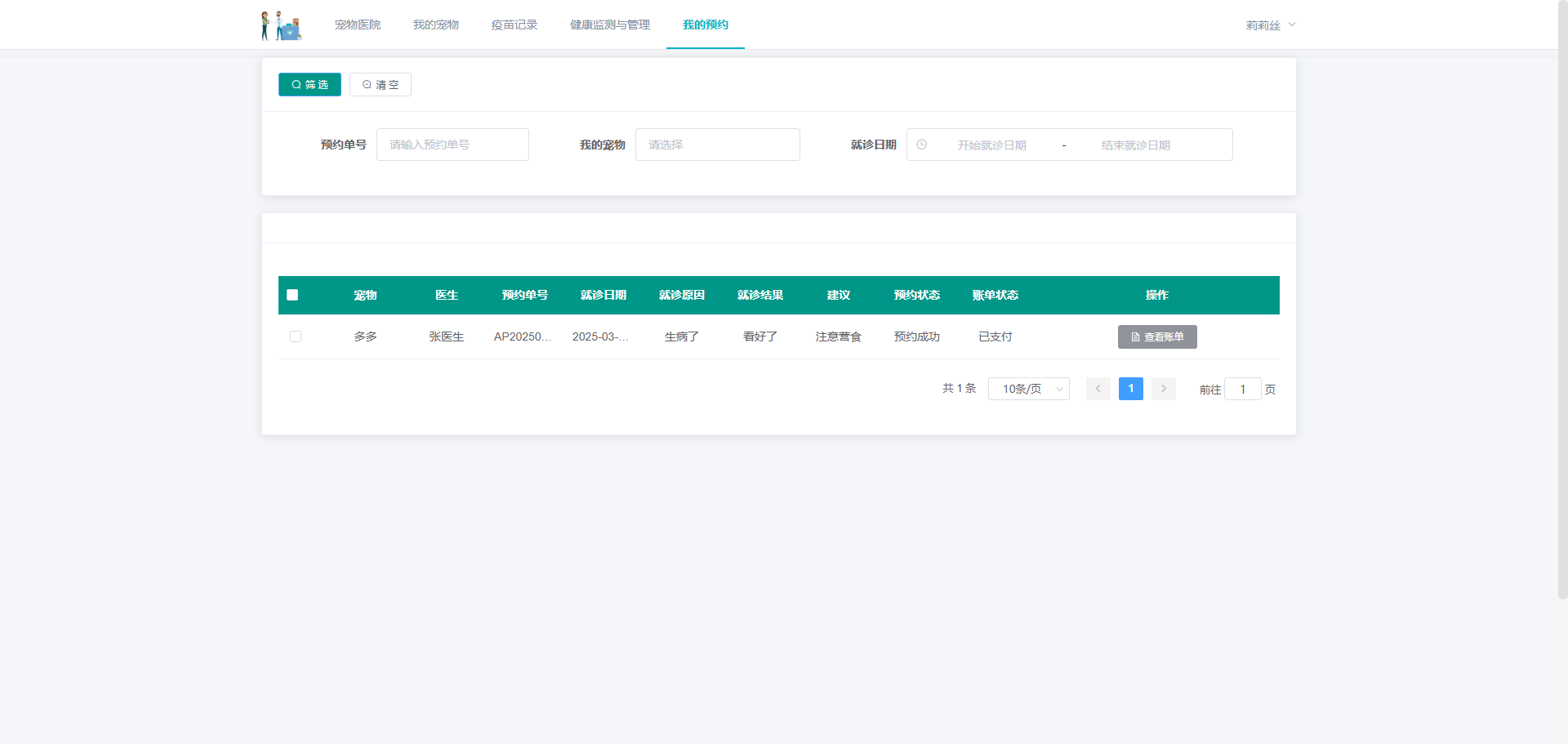Click the clock icon in date range picker
1568x744 pixels.
click(921, 145)
